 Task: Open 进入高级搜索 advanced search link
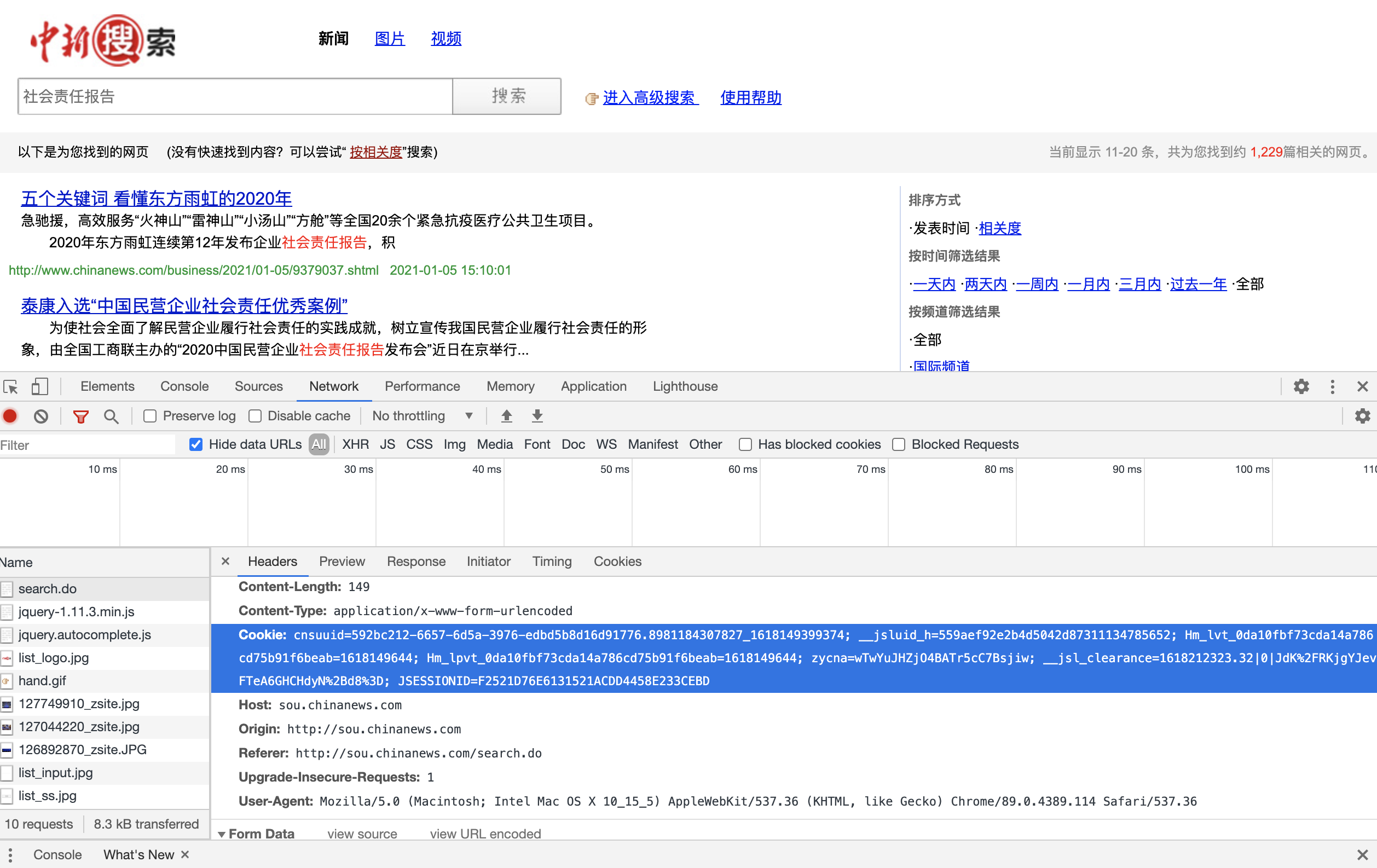650,98
